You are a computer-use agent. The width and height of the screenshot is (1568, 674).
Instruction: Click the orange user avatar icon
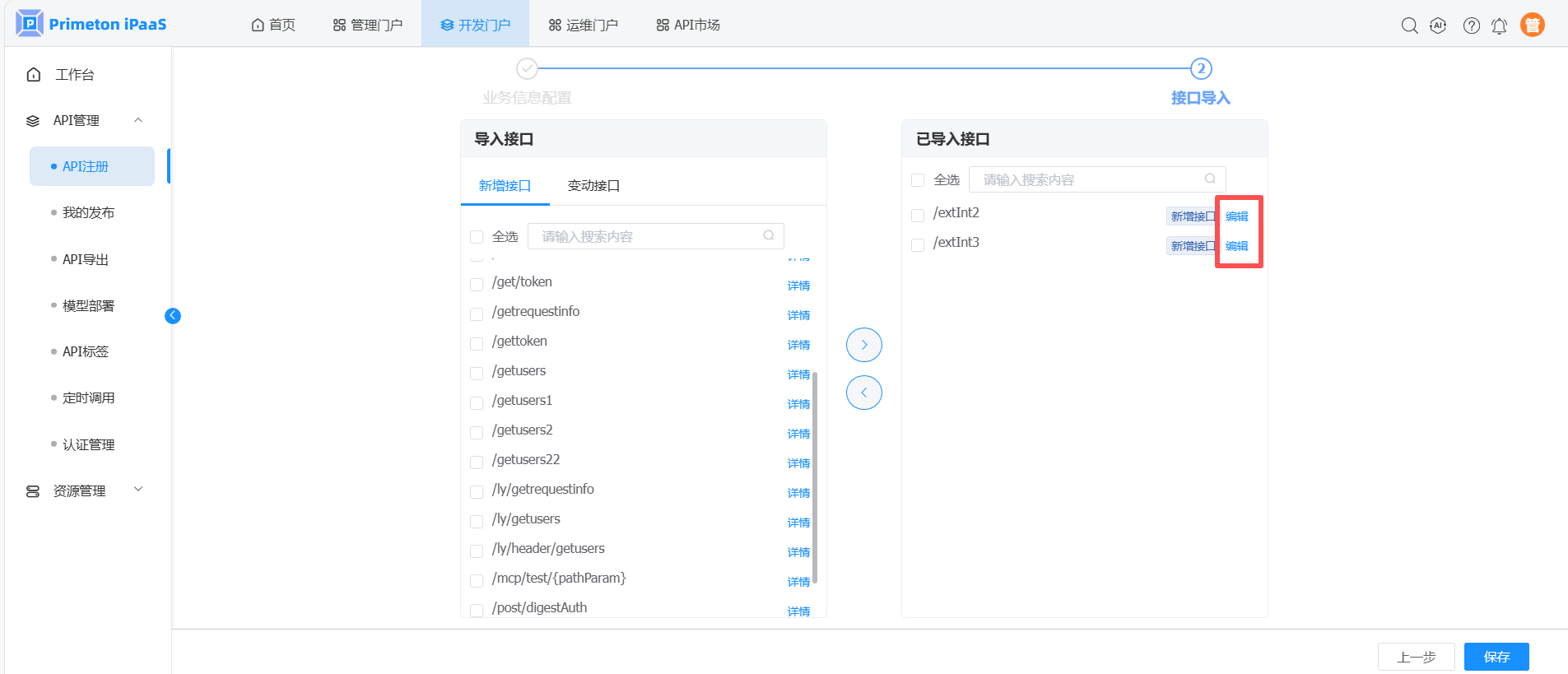coord(1532,26)
